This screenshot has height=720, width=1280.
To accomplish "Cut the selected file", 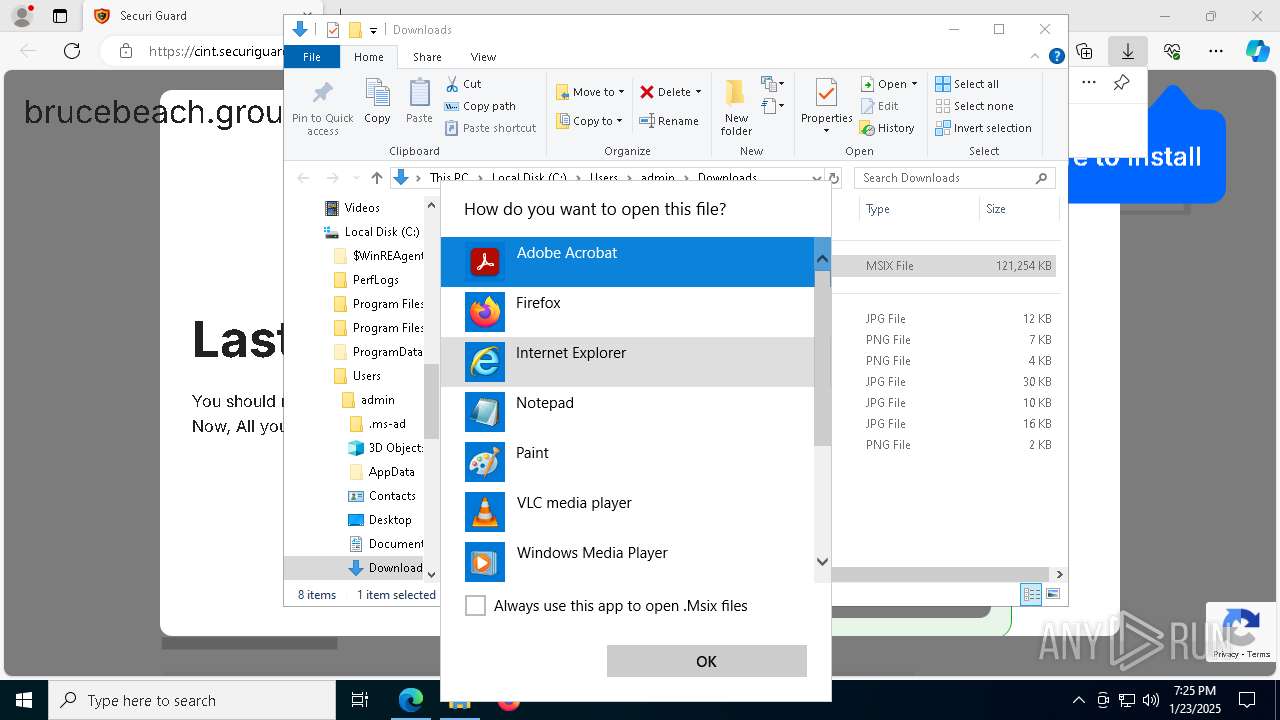I will pos(464,84).
